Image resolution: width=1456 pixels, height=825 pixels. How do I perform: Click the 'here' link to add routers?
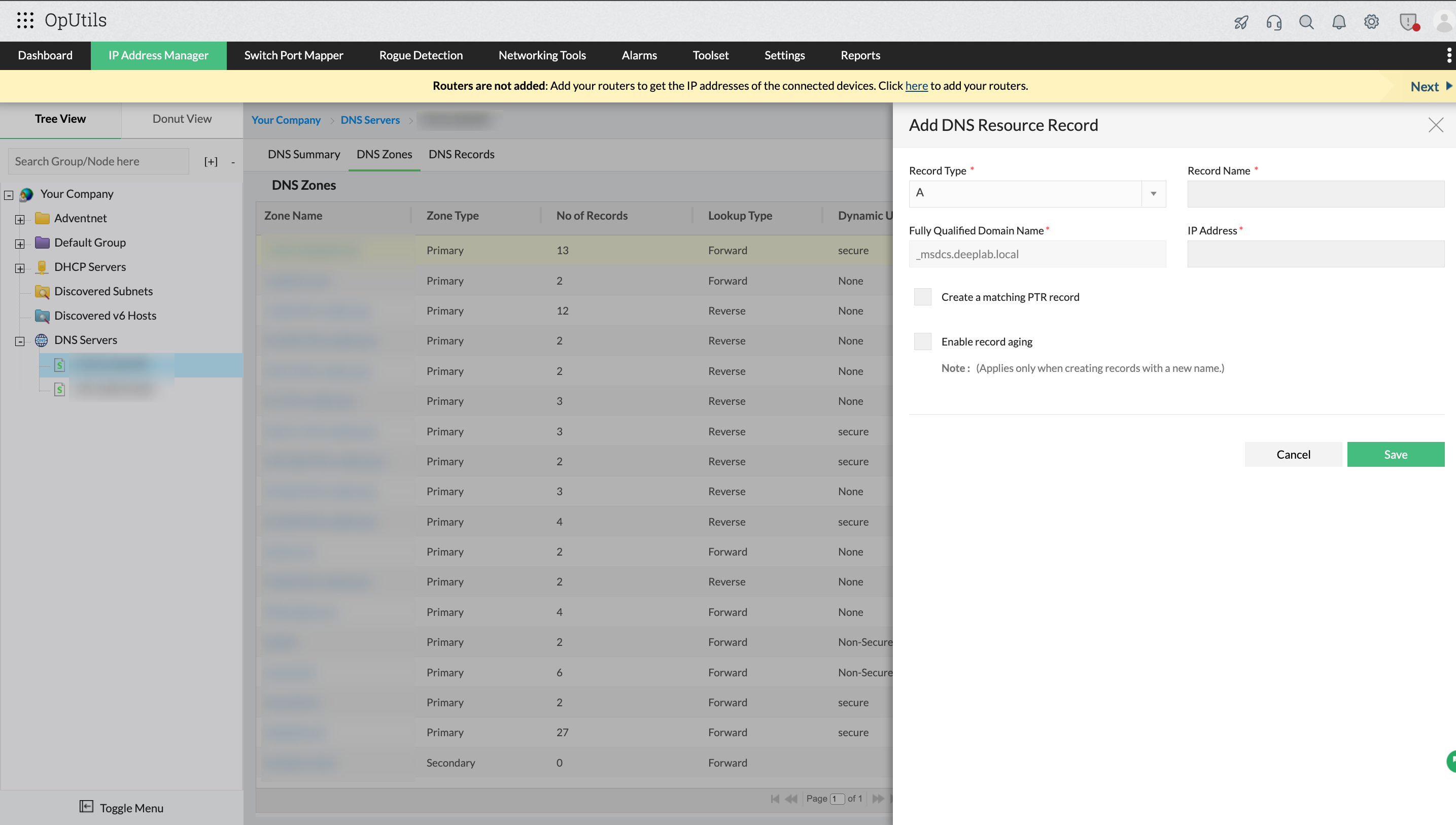916,86
